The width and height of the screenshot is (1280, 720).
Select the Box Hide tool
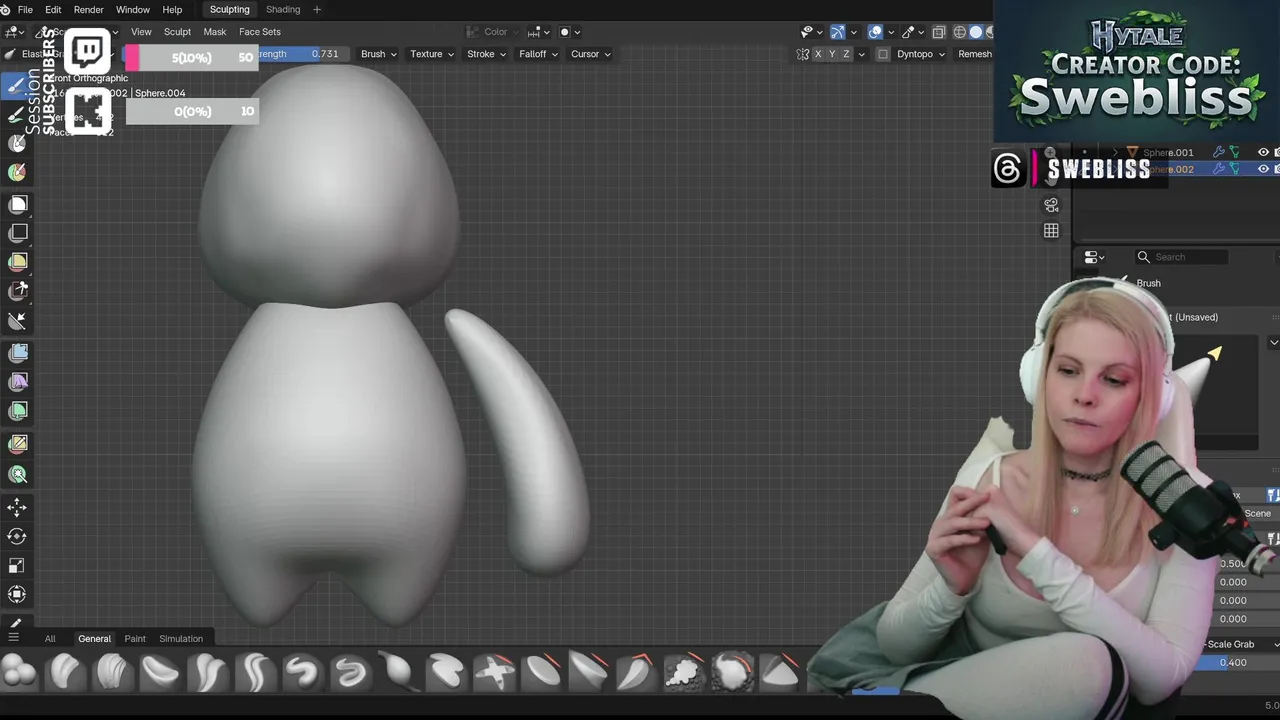(17, 233)
